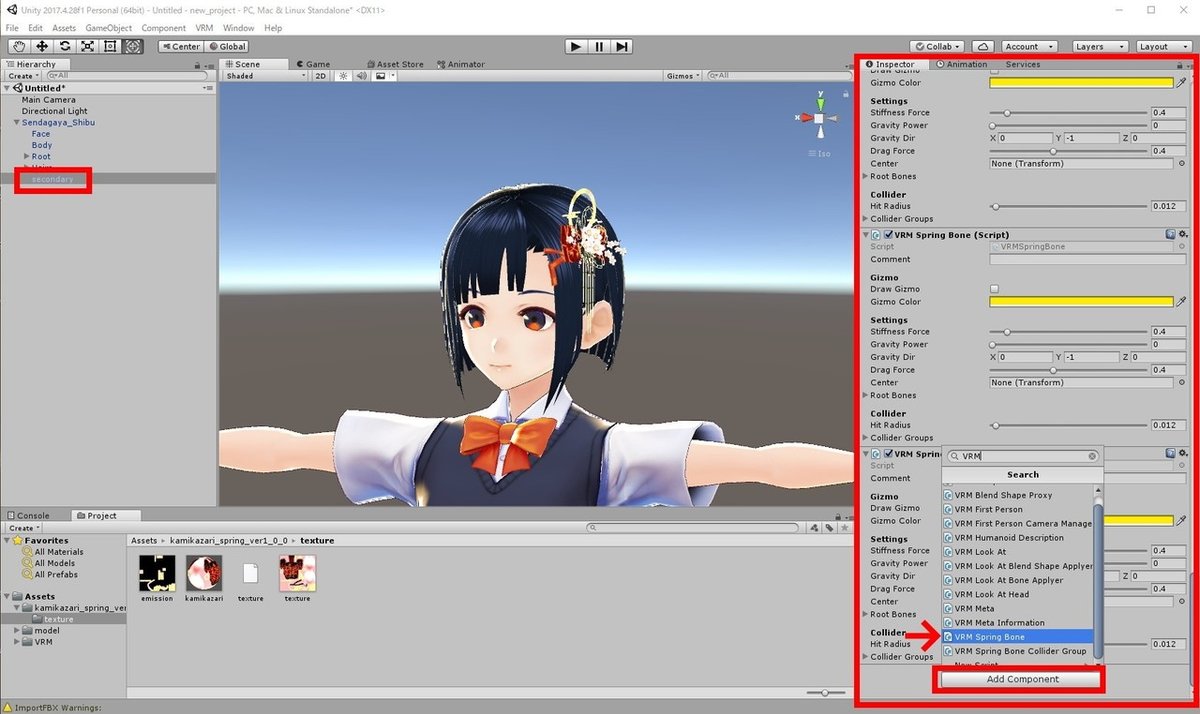Open the Component menu

(x=164, y=28)
